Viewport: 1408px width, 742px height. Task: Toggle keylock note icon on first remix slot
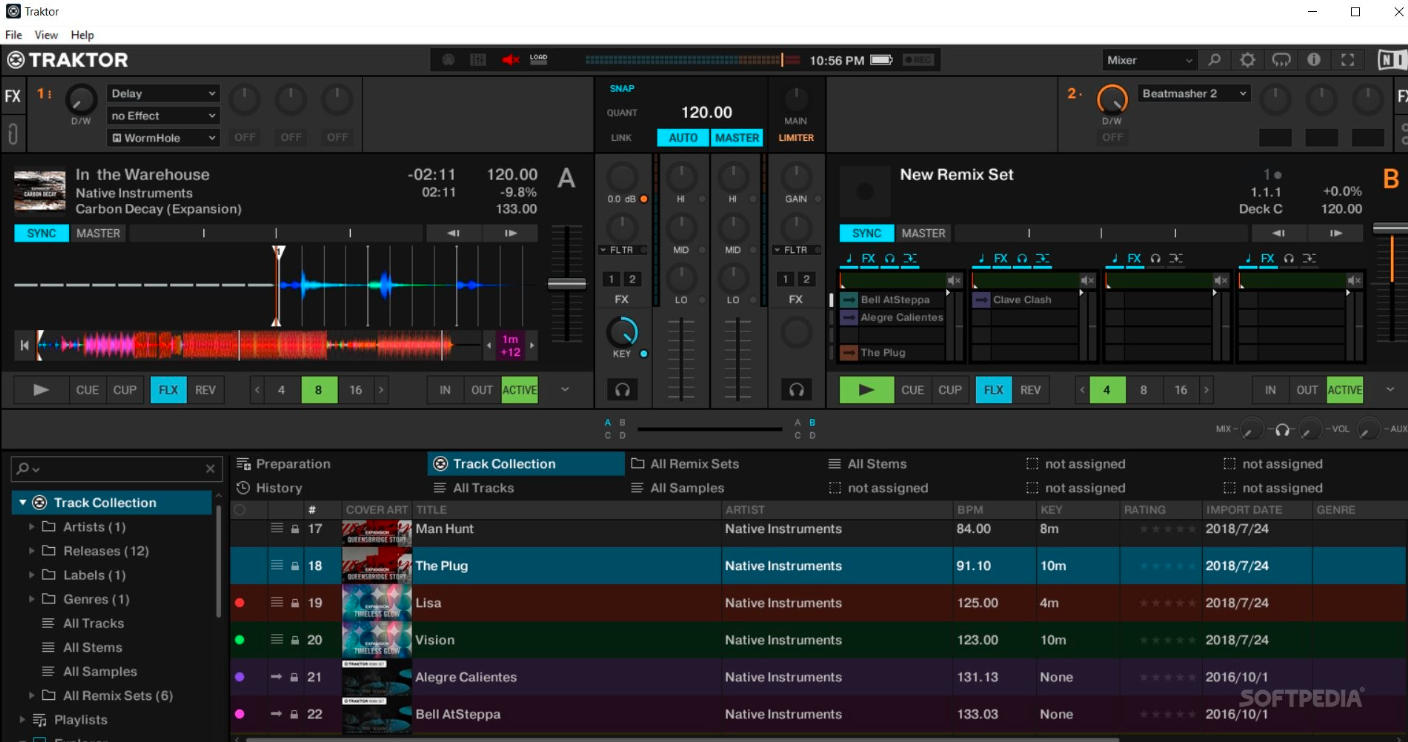point(848,259)
